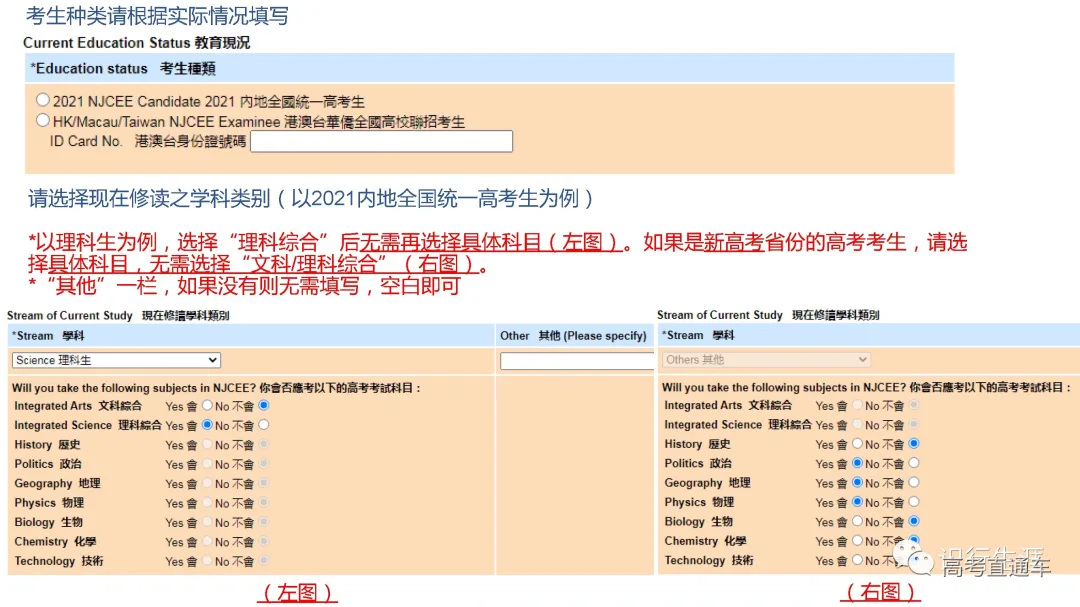Select No for Politics in left table
Viewport: 1080px width, 607px height.
(264, 464)
